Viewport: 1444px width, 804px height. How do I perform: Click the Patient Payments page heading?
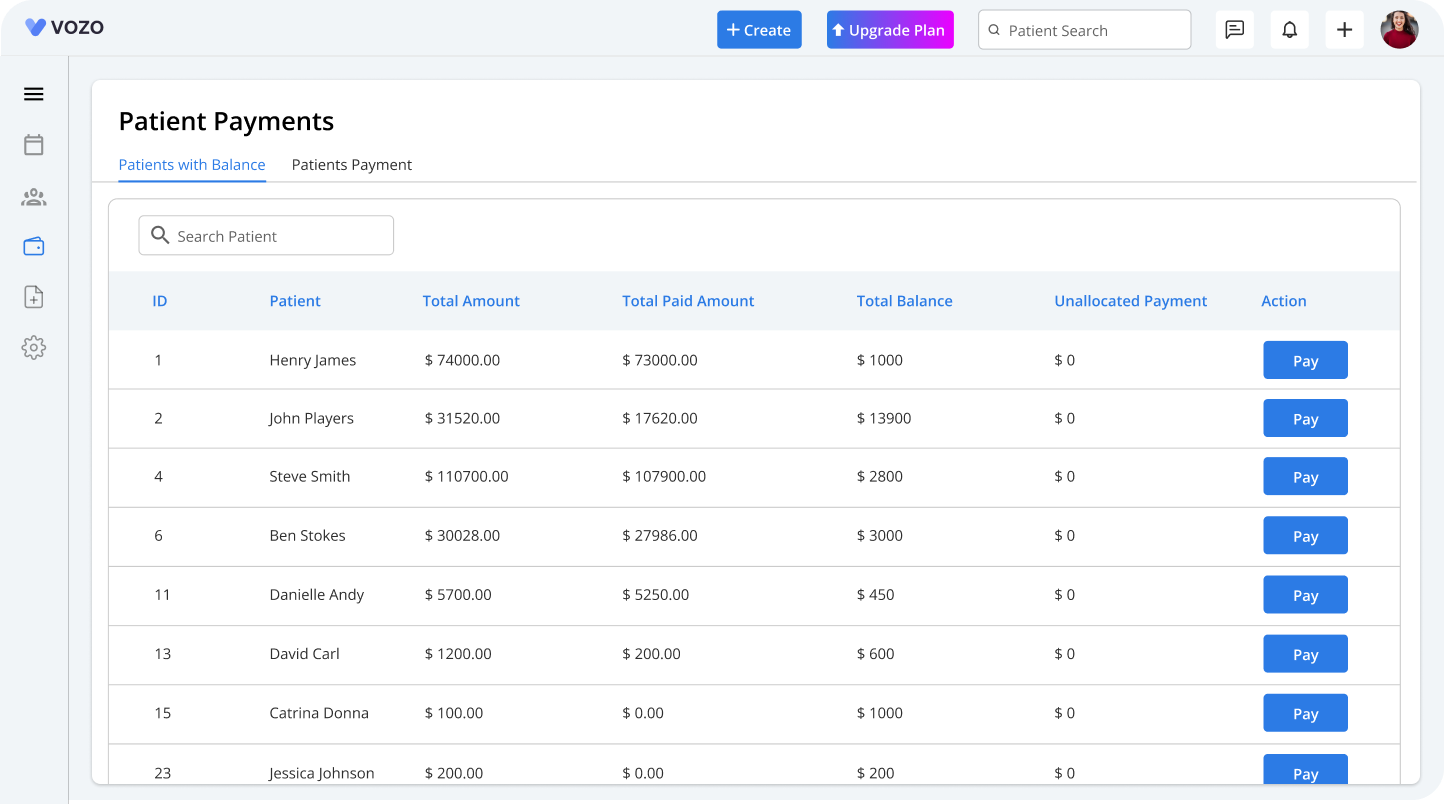coord(226,121)
